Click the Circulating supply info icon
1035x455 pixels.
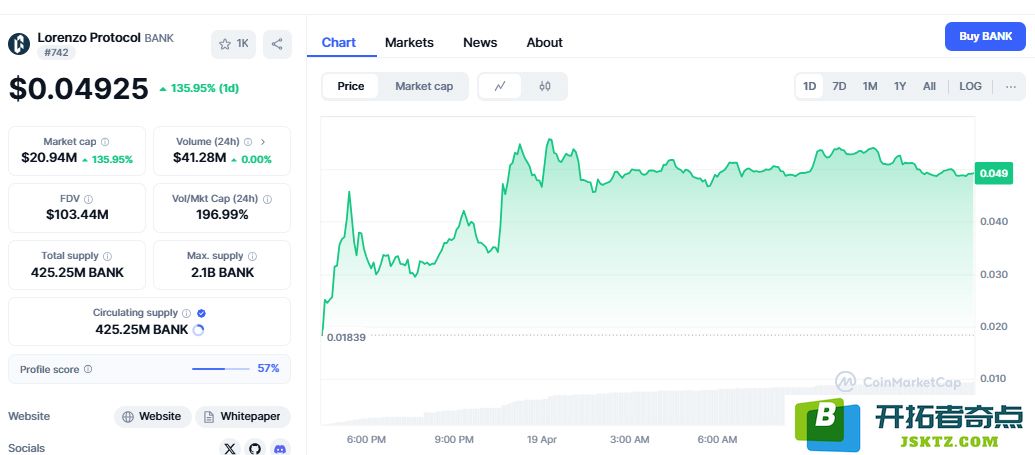coord(187,313)
